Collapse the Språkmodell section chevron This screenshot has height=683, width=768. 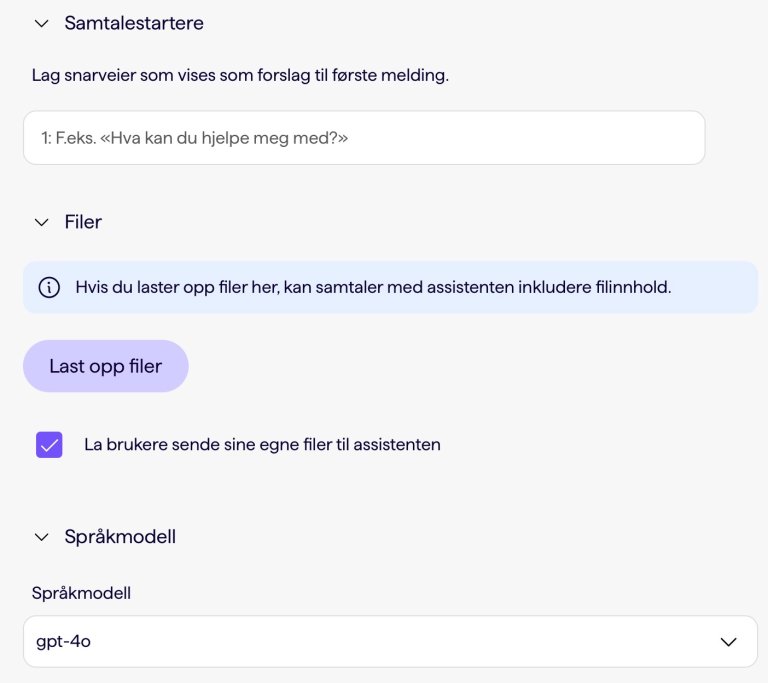coord(41,537)
